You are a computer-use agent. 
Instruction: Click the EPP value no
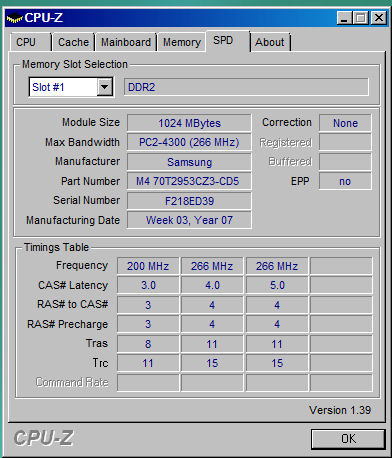(345, 181)
